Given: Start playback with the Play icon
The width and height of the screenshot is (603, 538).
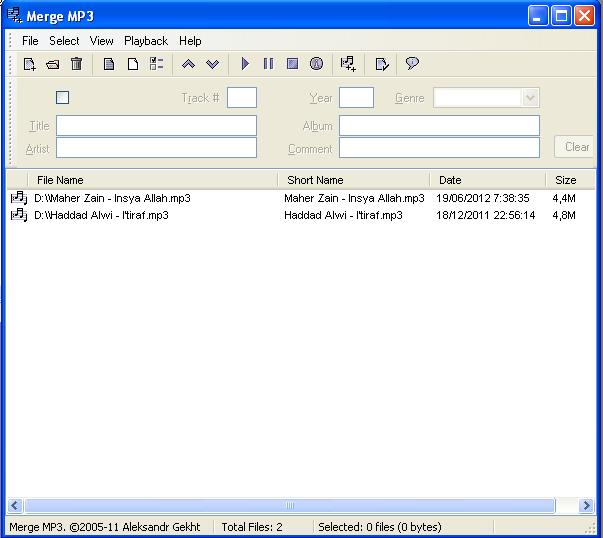Looking at the screenshot, I should pos(245,63).
